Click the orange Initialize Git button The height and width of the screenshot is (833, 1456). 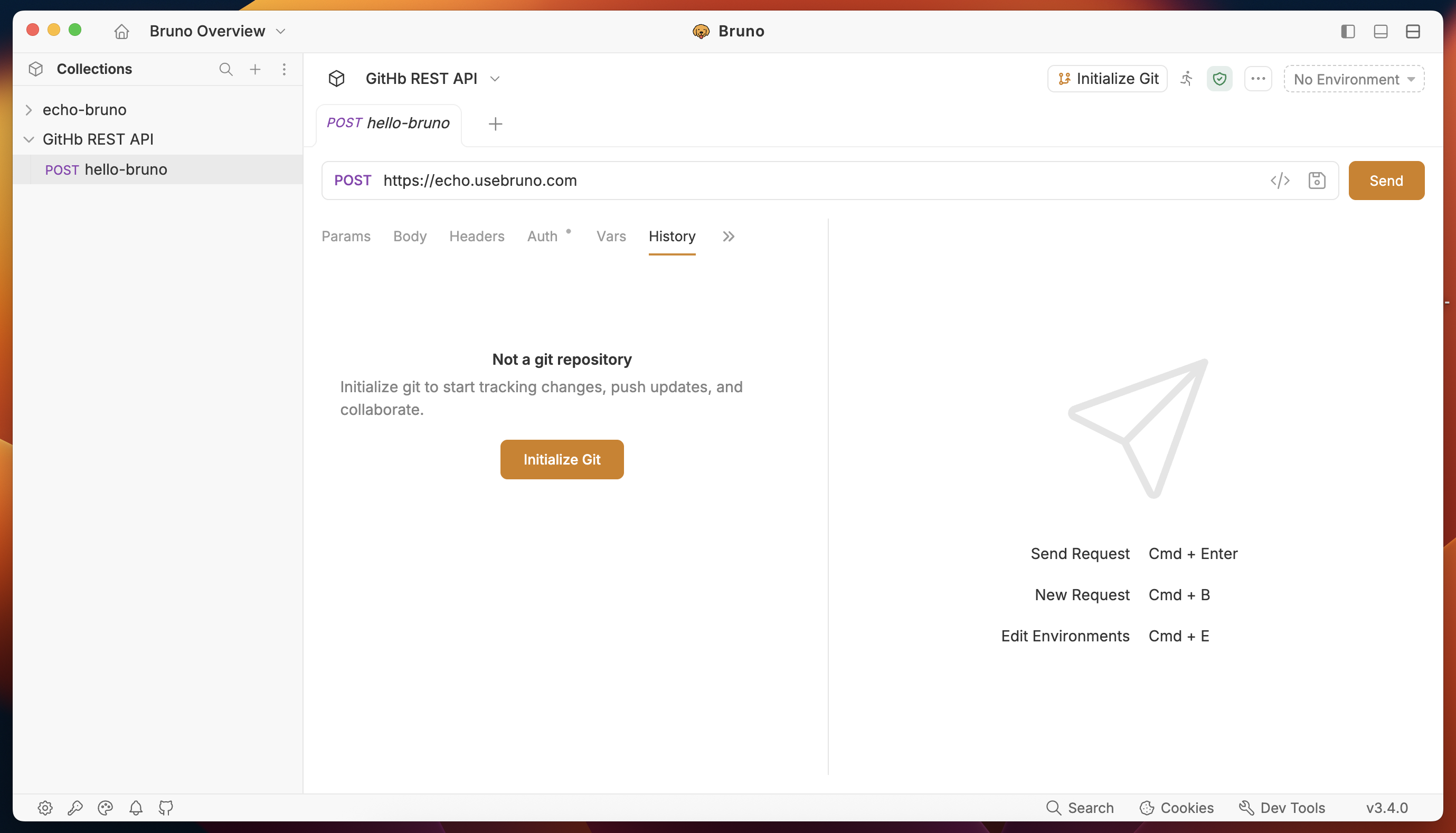562,460
